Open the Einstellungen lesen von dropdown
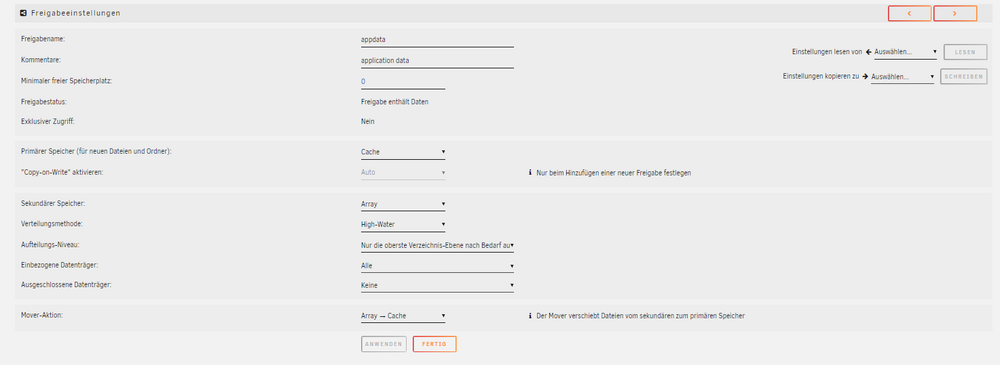1000x365 pixels. click(906, 52)
